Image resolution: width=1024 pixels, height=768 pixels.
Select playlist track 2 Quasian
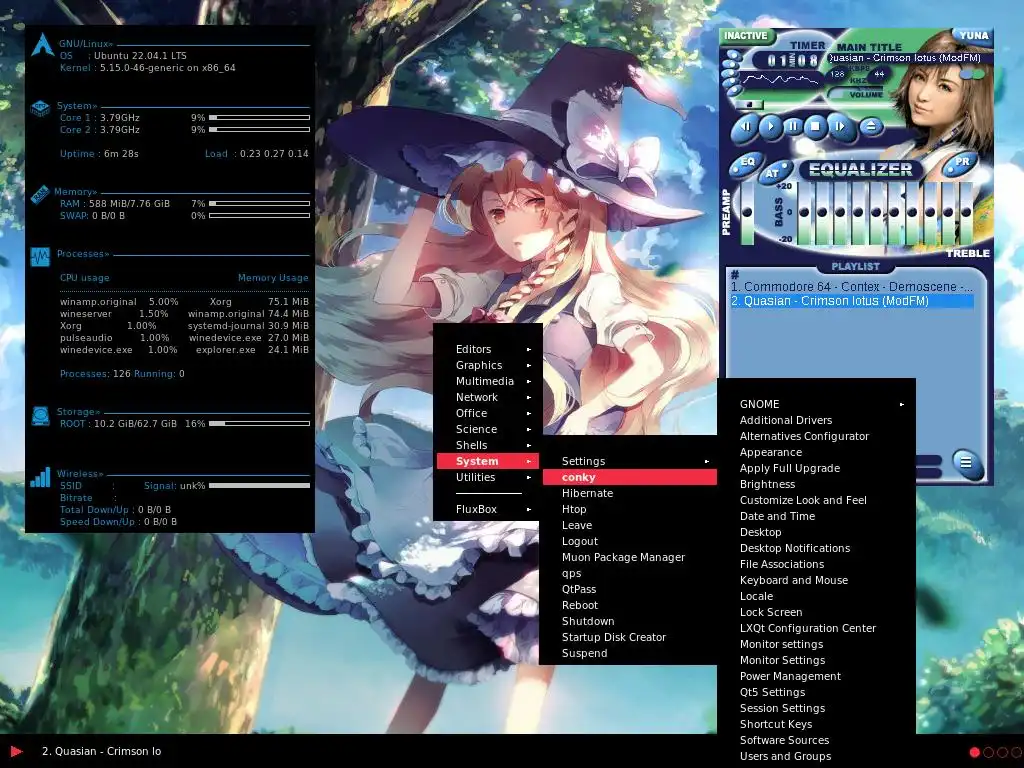click(x=852, y=301)
